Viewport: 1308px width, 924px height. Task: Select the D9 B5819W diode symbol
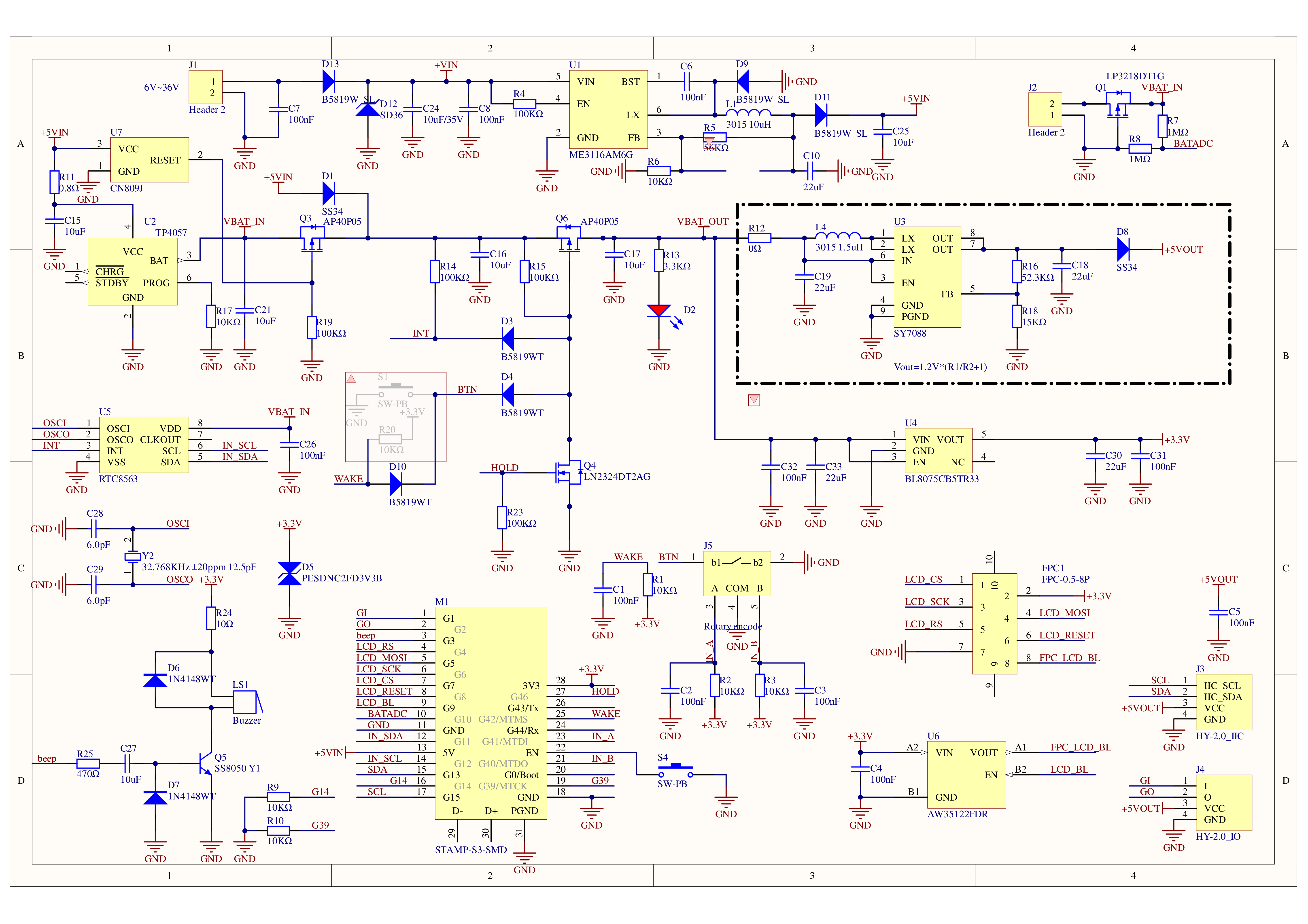tap(742, 81)
